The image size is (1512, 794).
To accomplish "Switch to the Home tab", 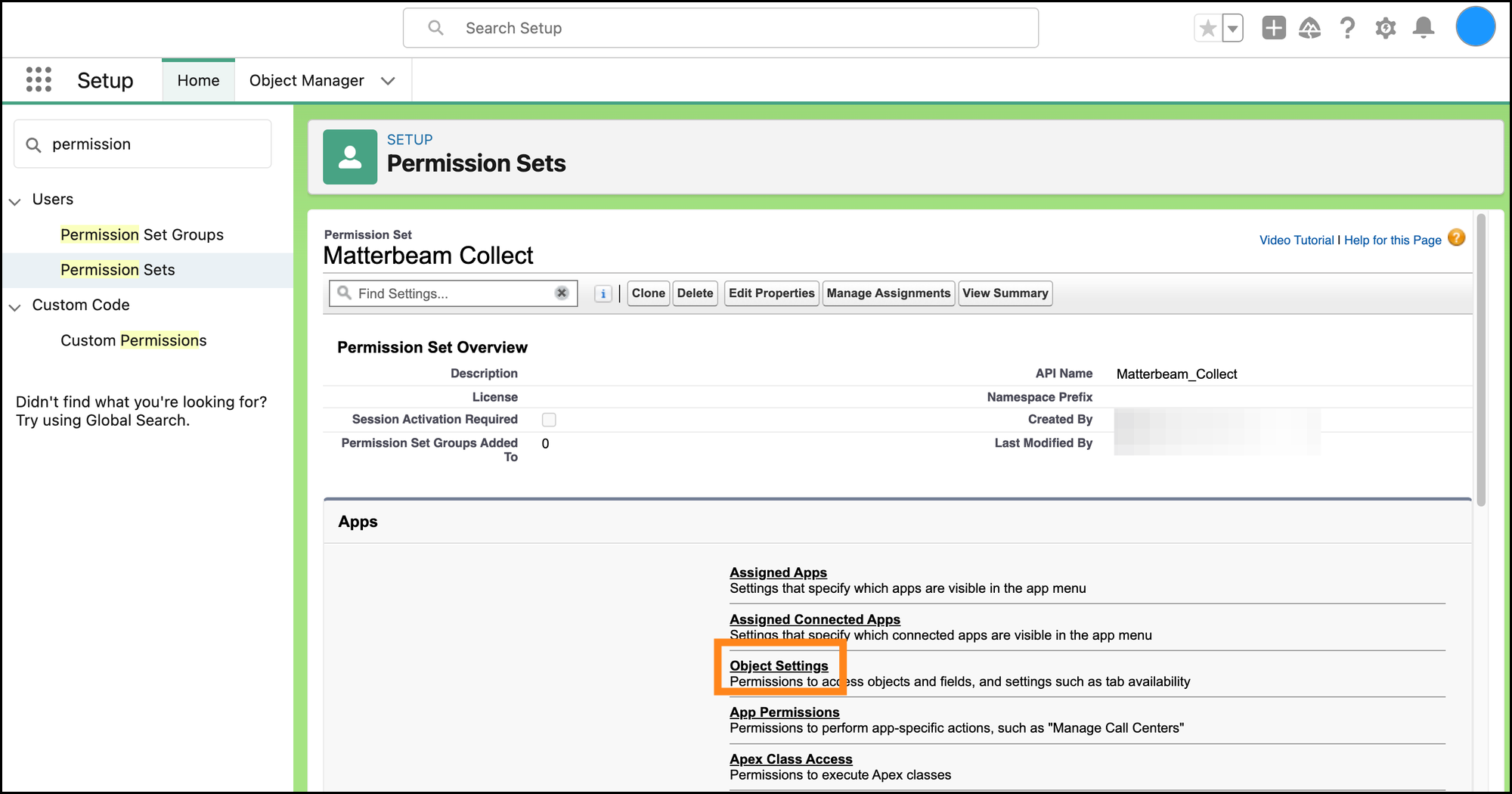I will [x=198, y=80].
